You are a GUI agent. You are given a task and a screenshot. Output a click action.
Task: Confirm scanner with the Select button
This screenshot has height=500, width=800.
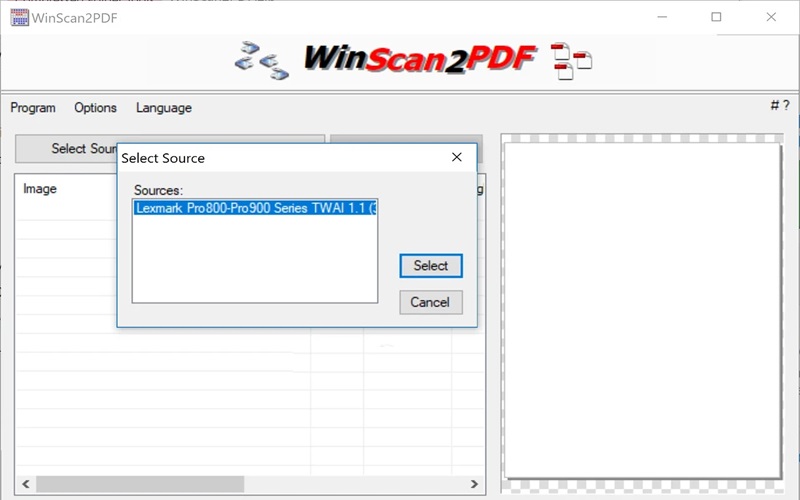click(x=431, y=266)
